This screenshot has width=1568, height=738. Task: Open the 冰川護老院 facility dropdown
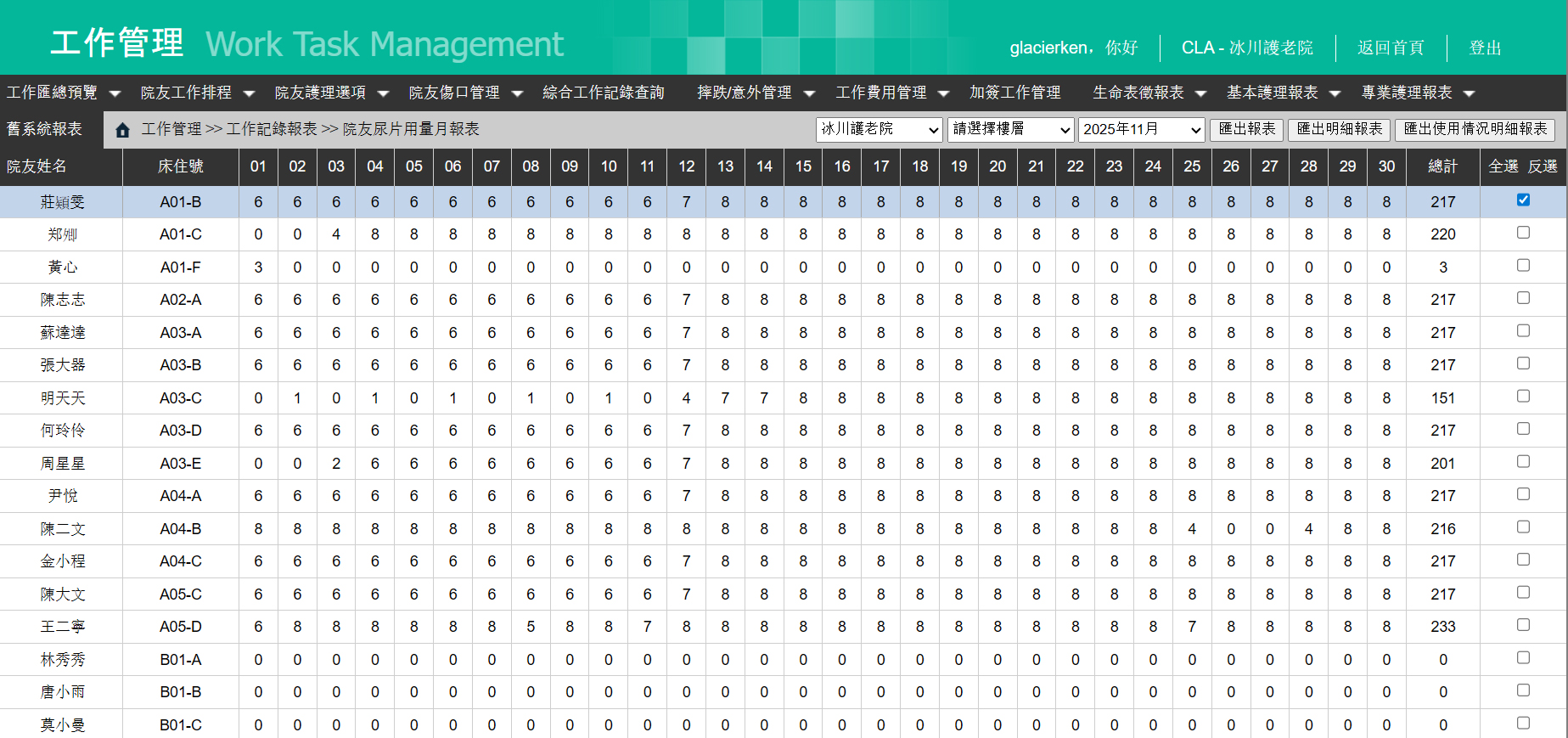[880, 129]
